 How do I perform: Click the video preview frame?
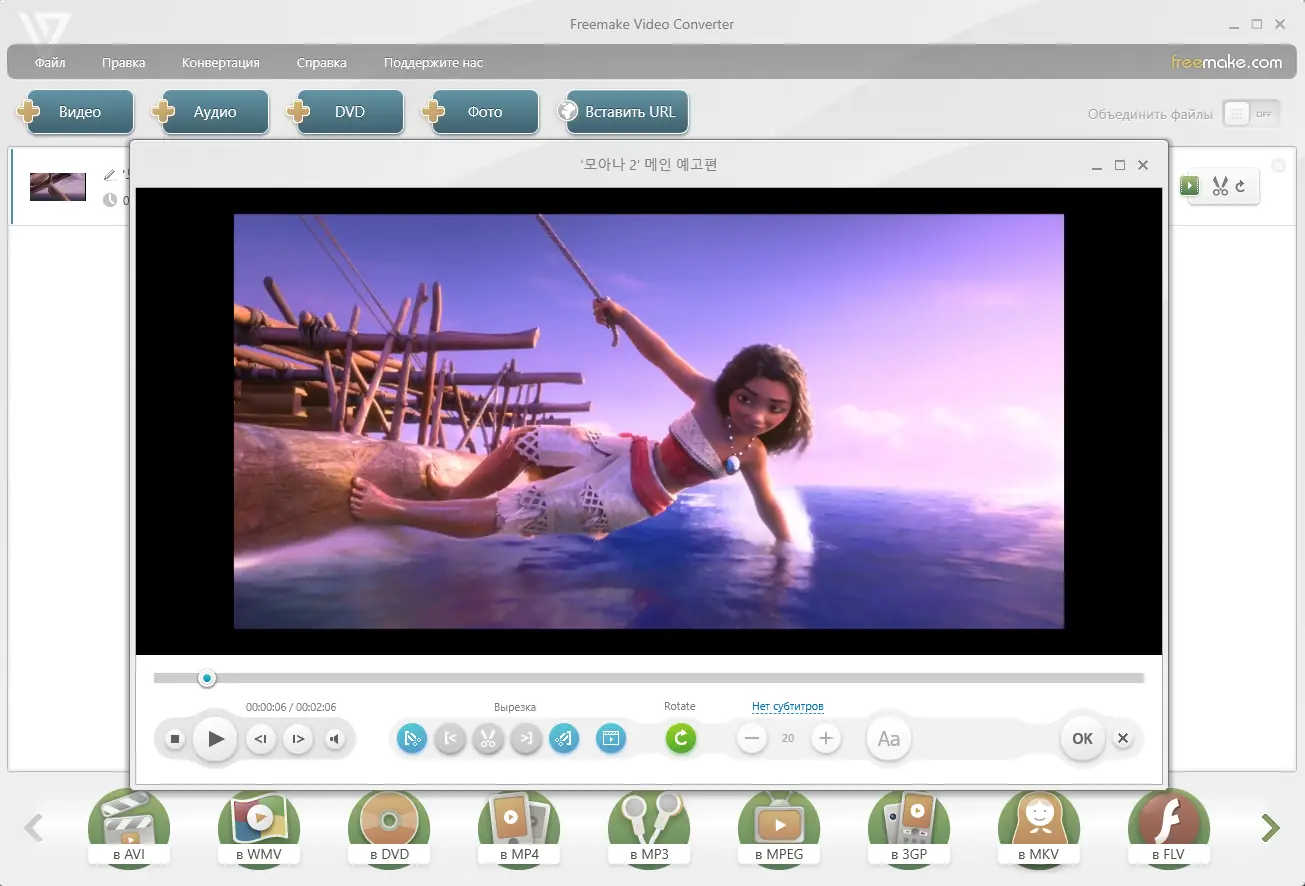click(x=649, y=421)
